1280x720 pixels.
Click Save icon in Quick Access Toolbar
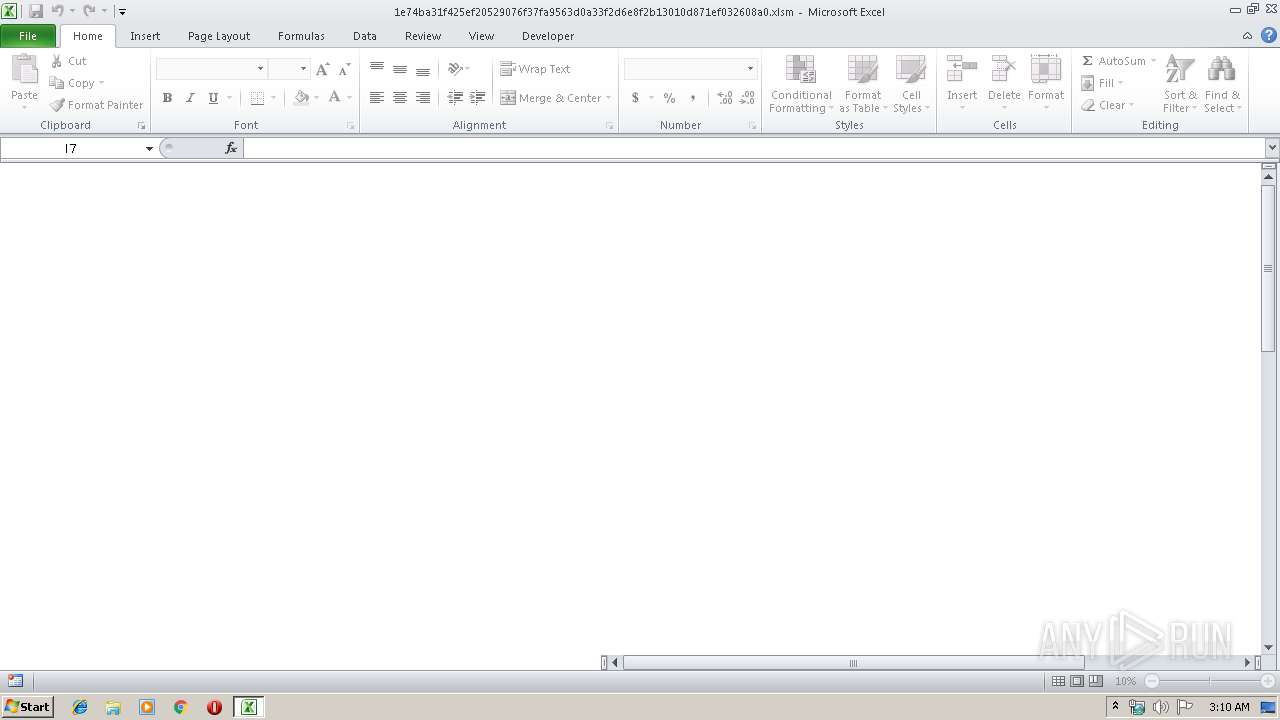(x=36, y=11)
